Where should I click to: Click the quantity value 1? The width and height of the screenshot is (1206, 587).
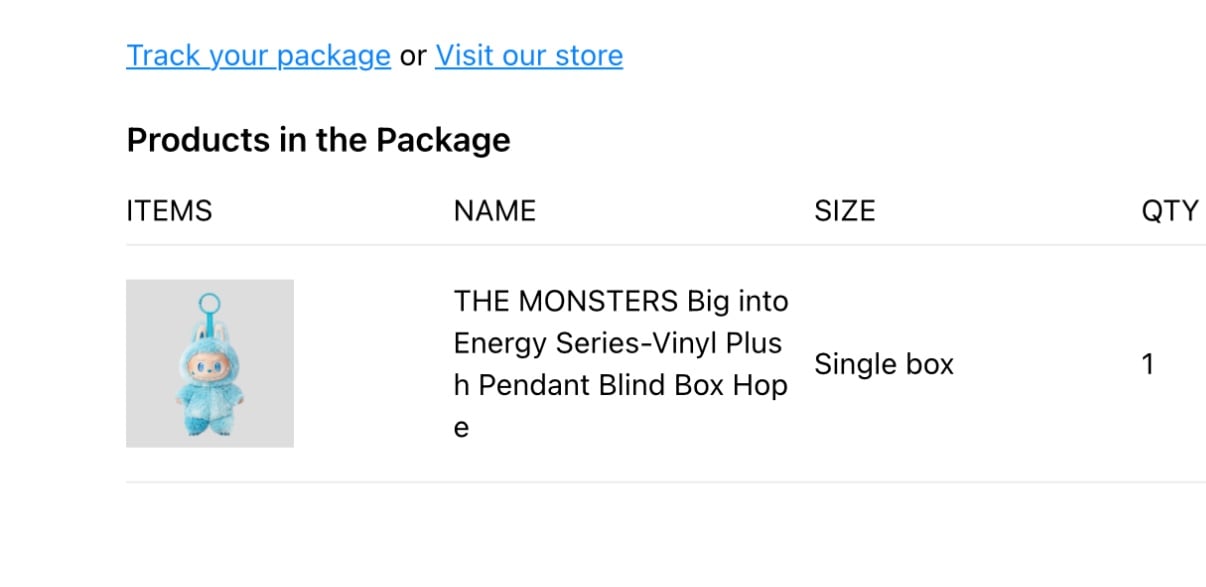coord(1148,364)
